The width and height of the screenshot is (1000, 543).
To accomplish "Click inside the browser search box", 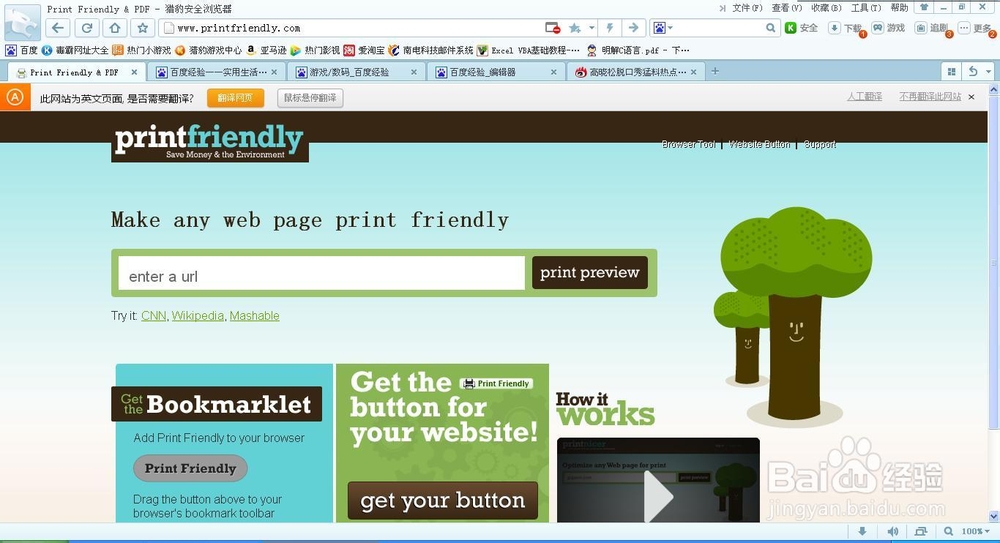I will pyautogui.click(x=719, y=28).
